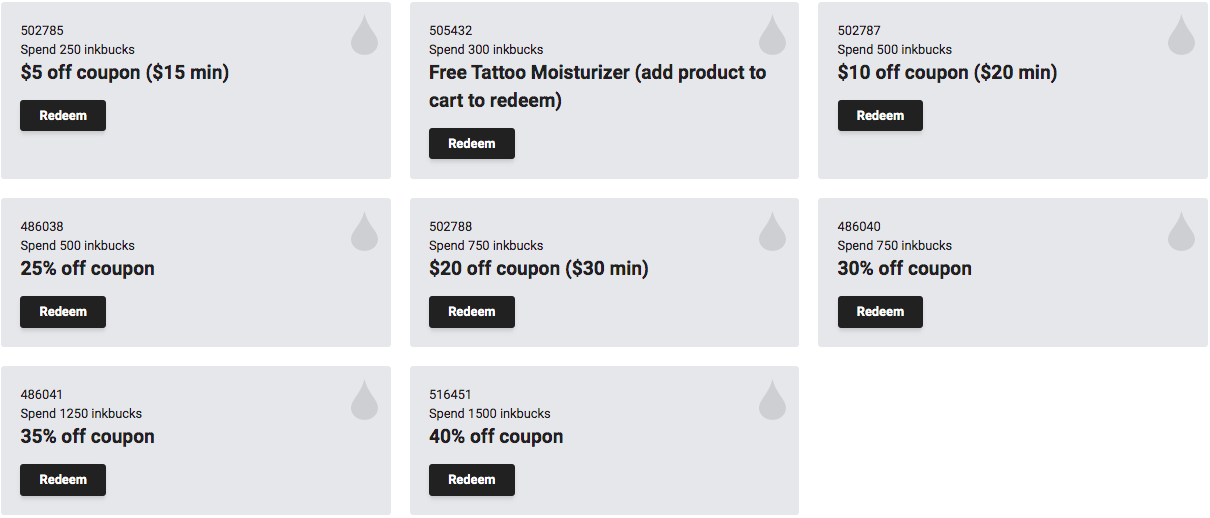This screenshot has width=1210, height=518.
Task: Redeem the $10 off coupon ($20 min)
Action: coord(880,115)
